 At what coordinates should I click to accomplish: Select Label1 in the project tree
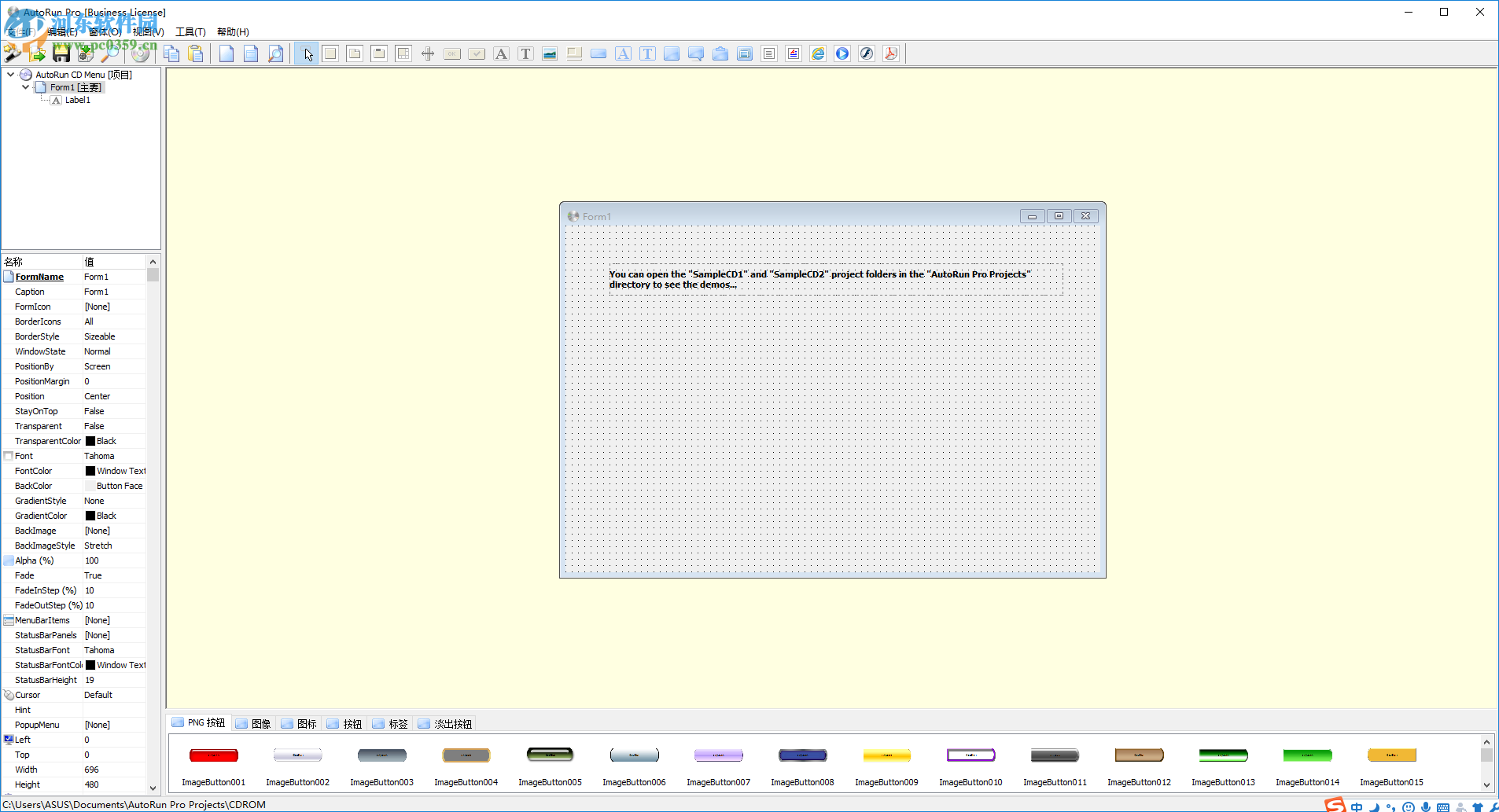click(x=77, y=100)
